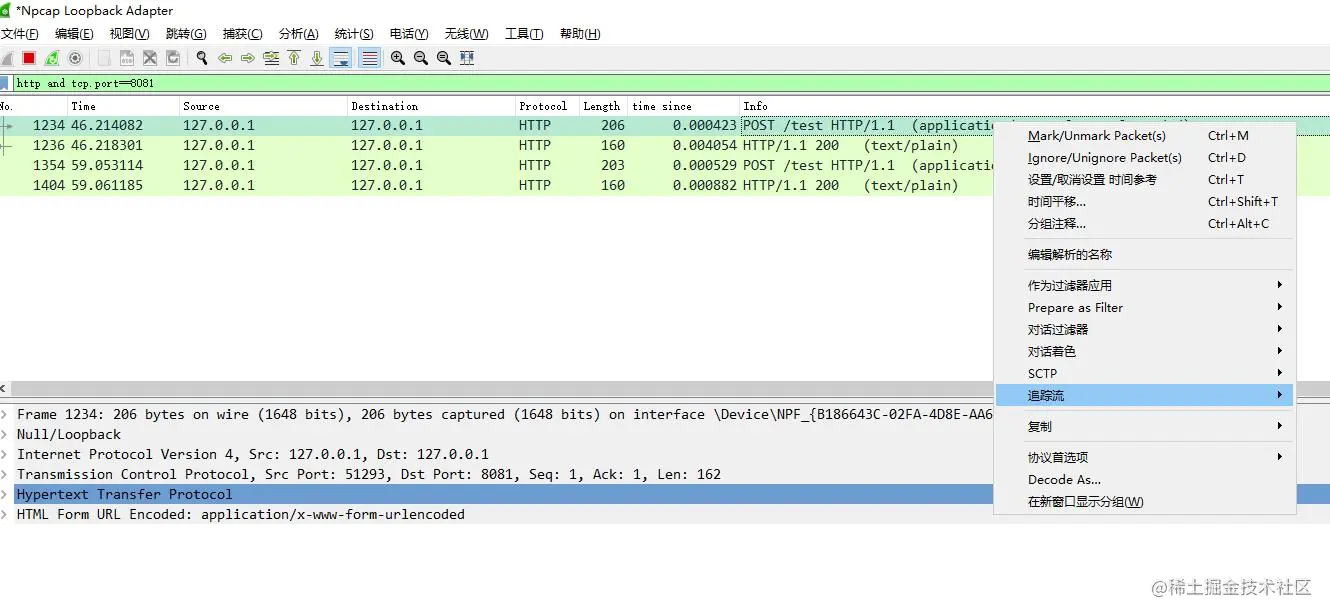
Task: Open a capture file from toolbar
Action: [x=104, y=58]
